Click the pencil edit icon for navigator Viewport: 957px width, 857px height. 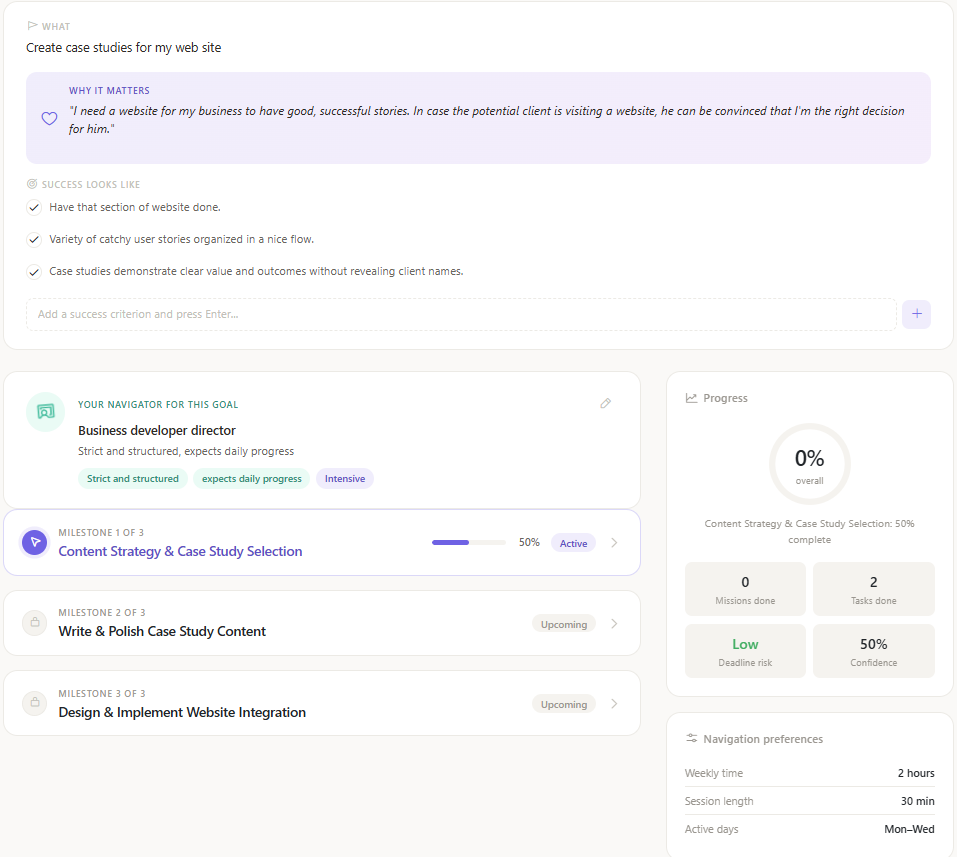605,403
